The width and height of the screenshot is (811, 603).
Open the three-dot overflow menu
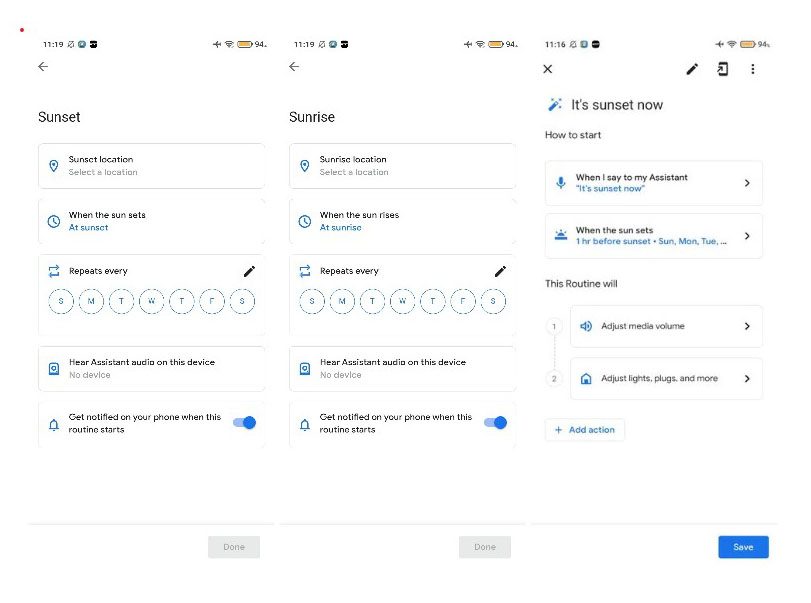pos(753,69)
